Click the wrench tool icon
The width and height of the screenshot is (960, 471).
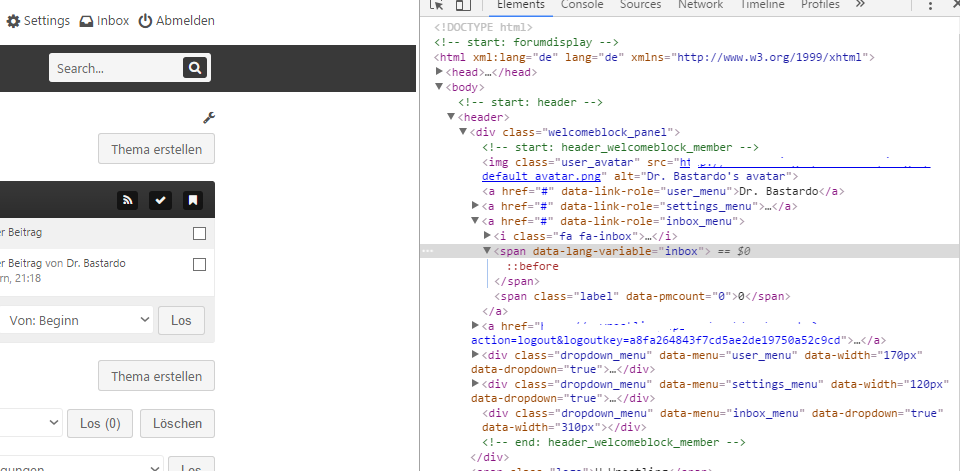tap(208, 118)
